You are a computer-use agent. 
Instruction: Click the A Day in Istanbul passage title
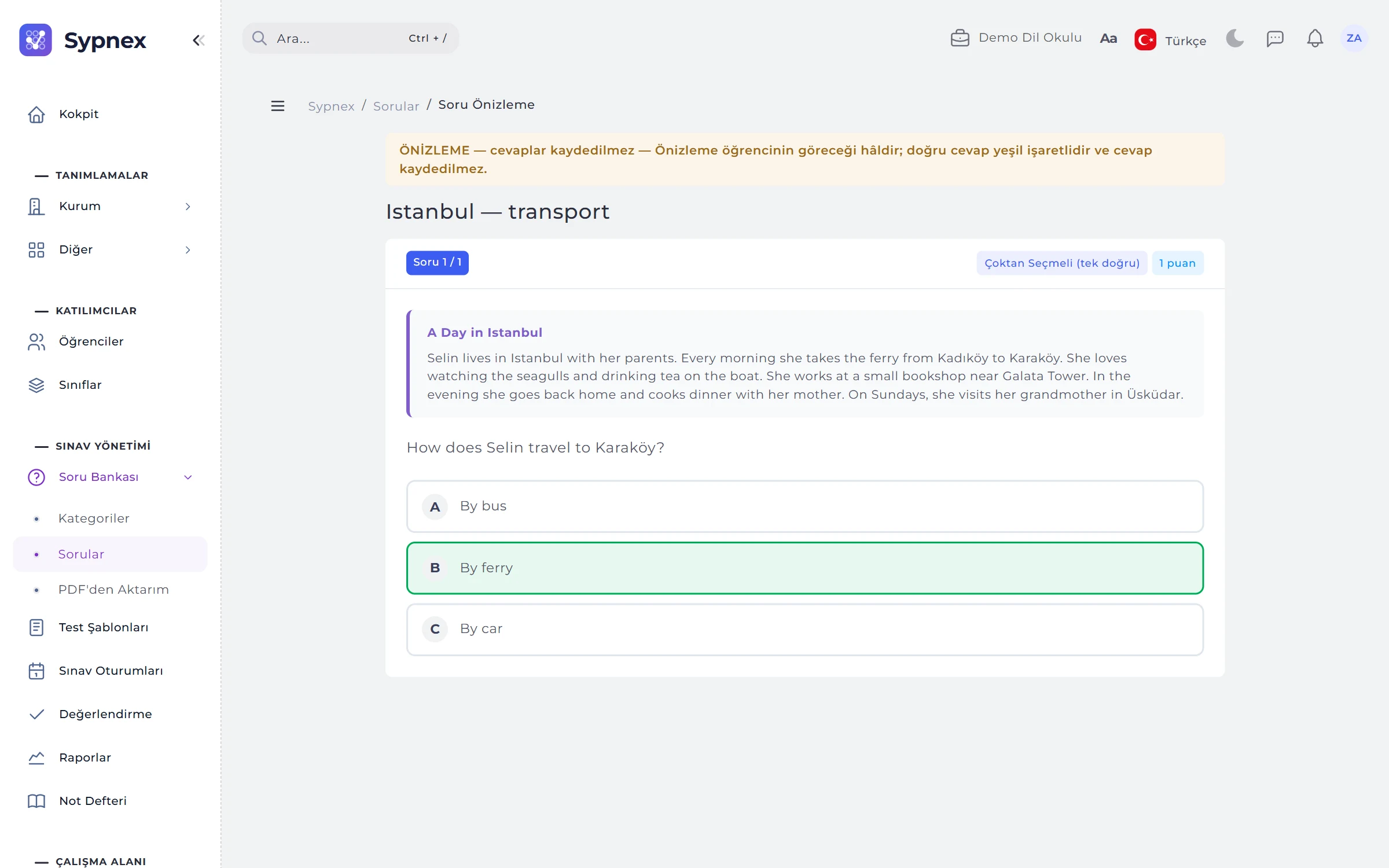484,333
